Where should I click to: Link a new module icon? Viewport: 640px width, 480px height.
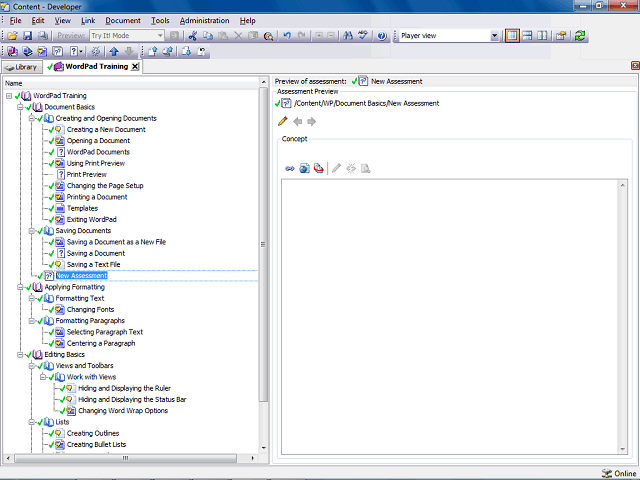[x=12, y=51]
